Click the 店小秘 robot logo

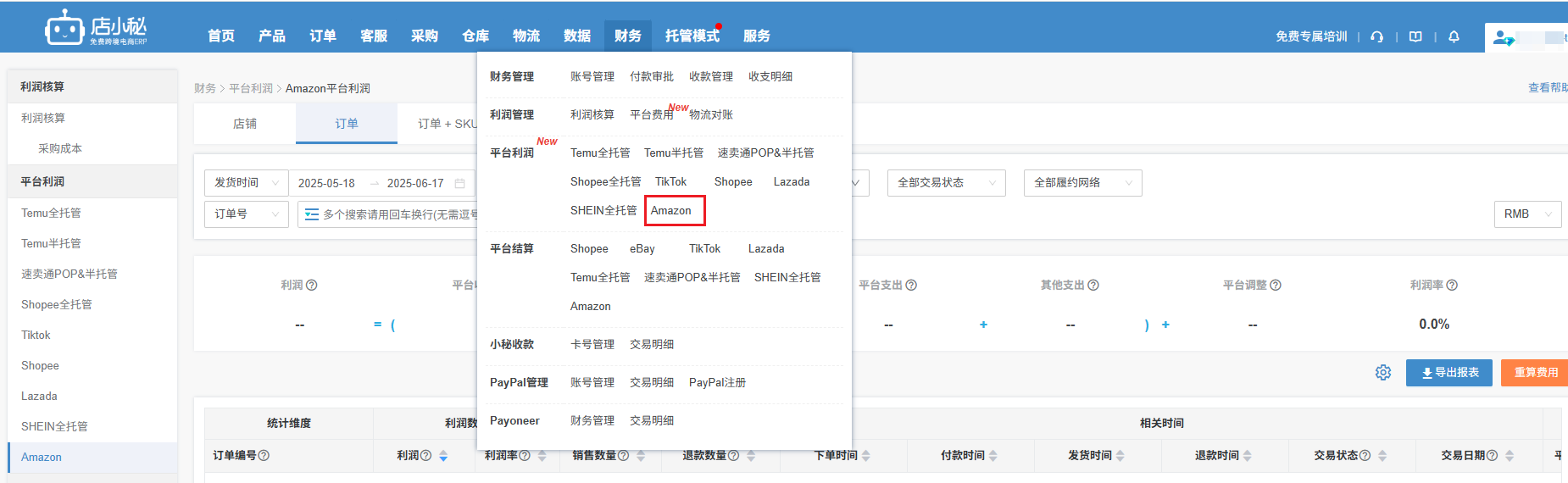[96, 28]
